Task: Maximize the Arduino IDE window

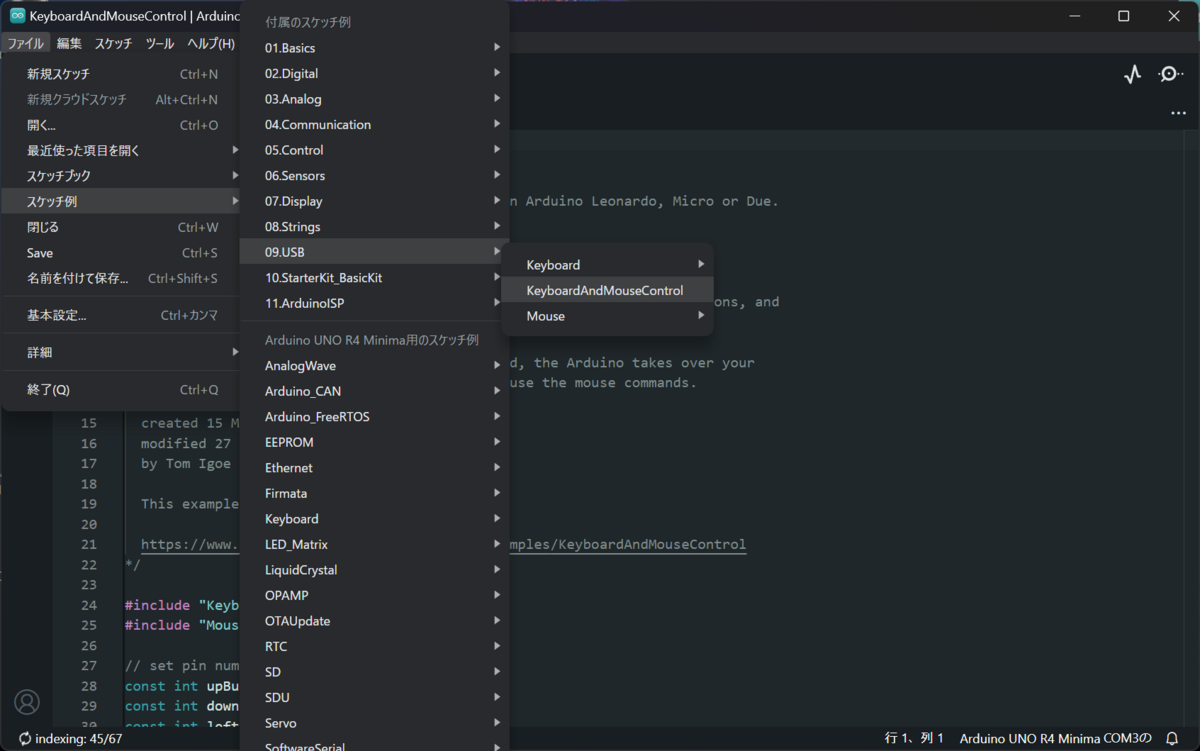Action: [1123, 16]
